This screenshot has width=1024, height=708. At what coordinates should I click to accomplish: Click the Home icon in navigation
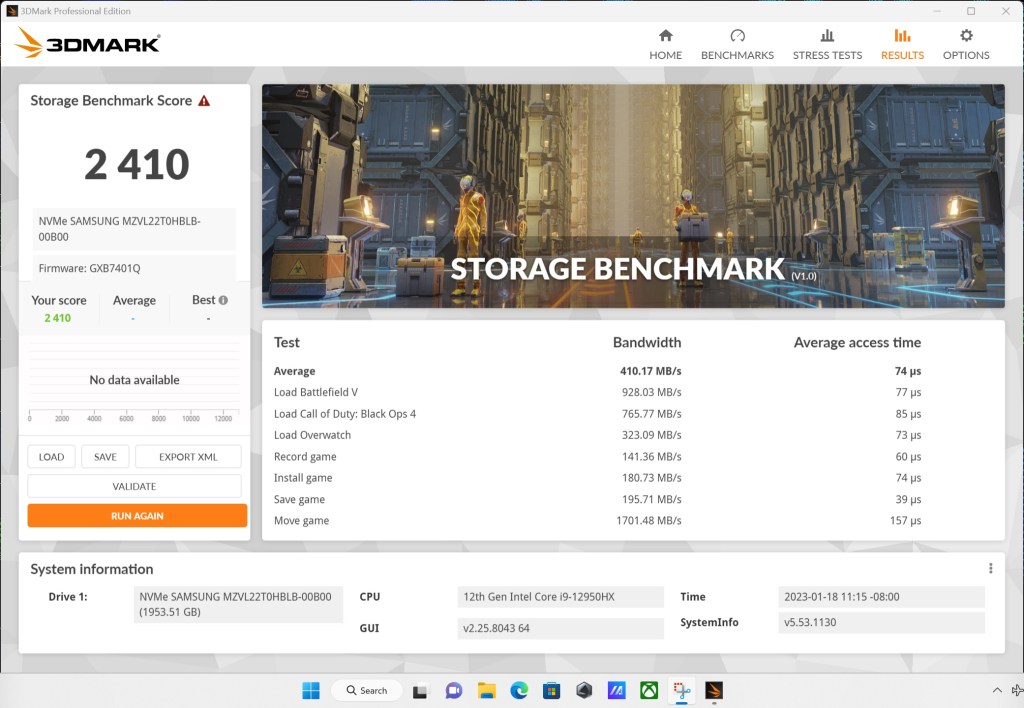(665, 40)
